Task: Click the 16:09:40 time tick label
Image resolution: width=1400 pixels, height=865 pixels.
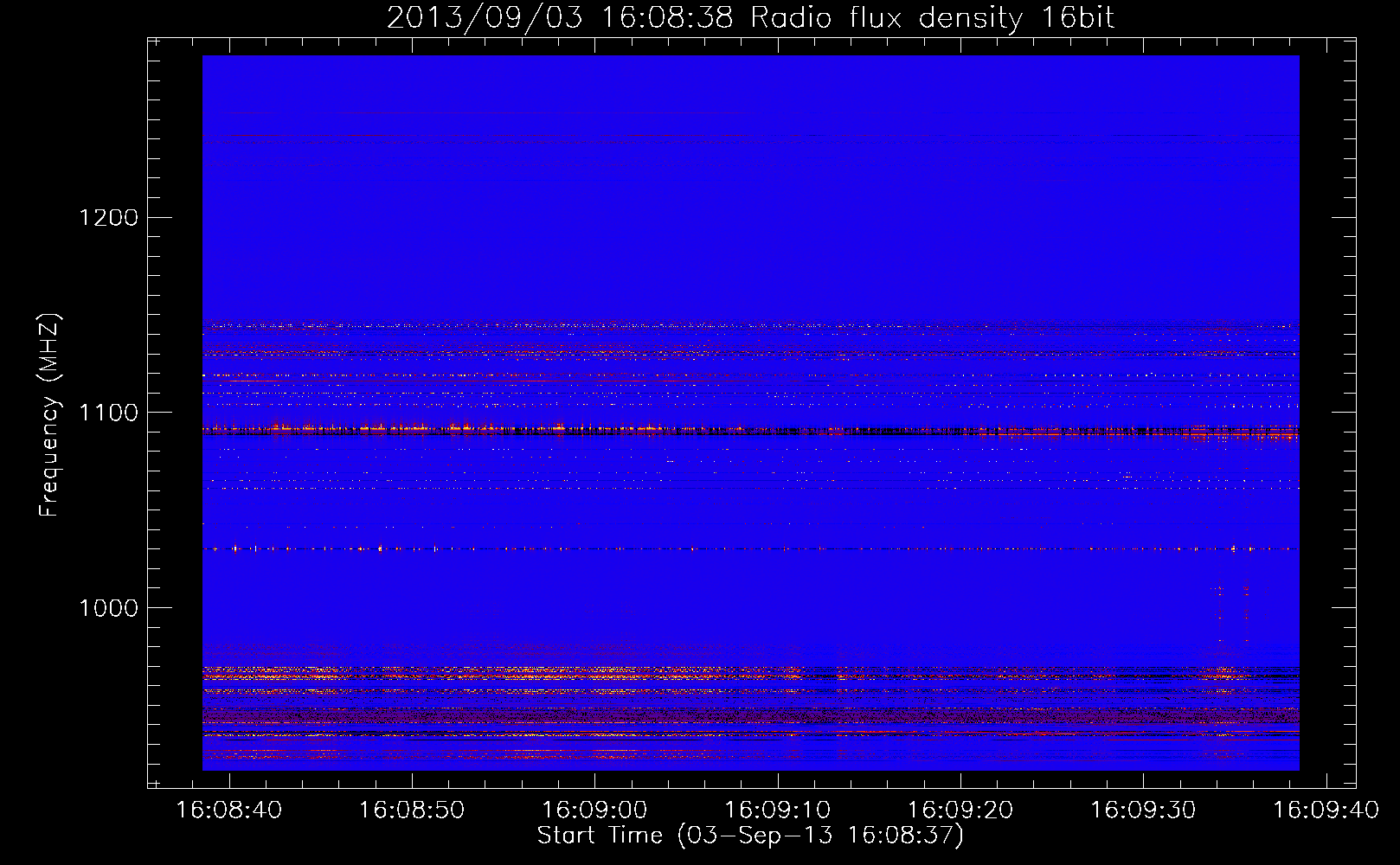Action: (1326, 811)
